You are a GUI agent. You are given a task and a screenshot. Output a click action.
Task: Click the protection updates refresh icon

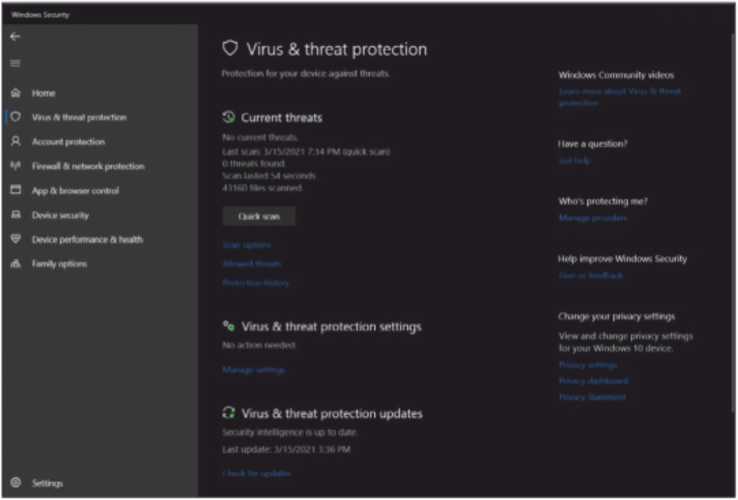pyautogui.click(x=229, y=413)
